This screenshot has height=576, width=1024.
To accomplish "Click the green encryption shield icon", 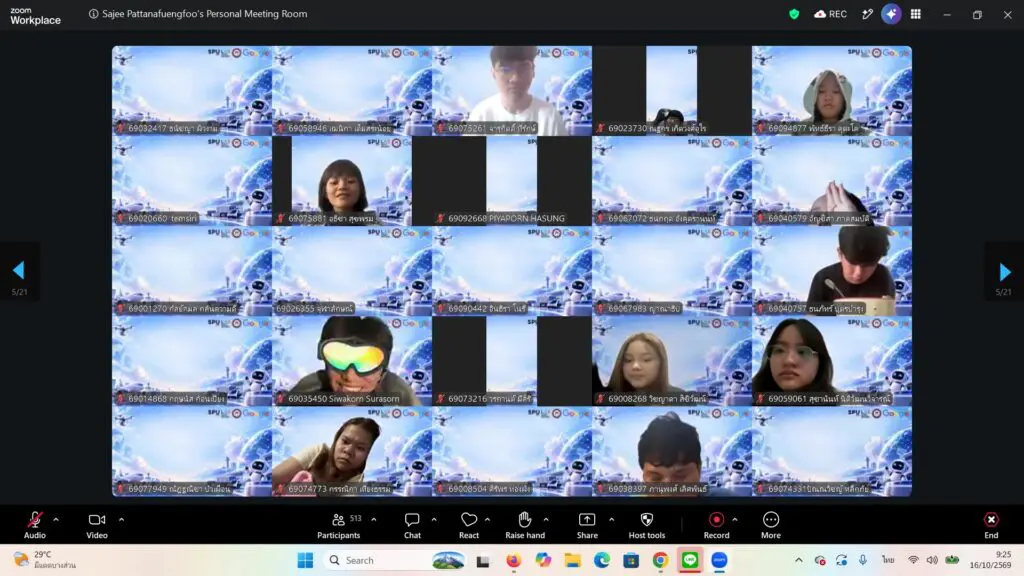I will [794, 14].
